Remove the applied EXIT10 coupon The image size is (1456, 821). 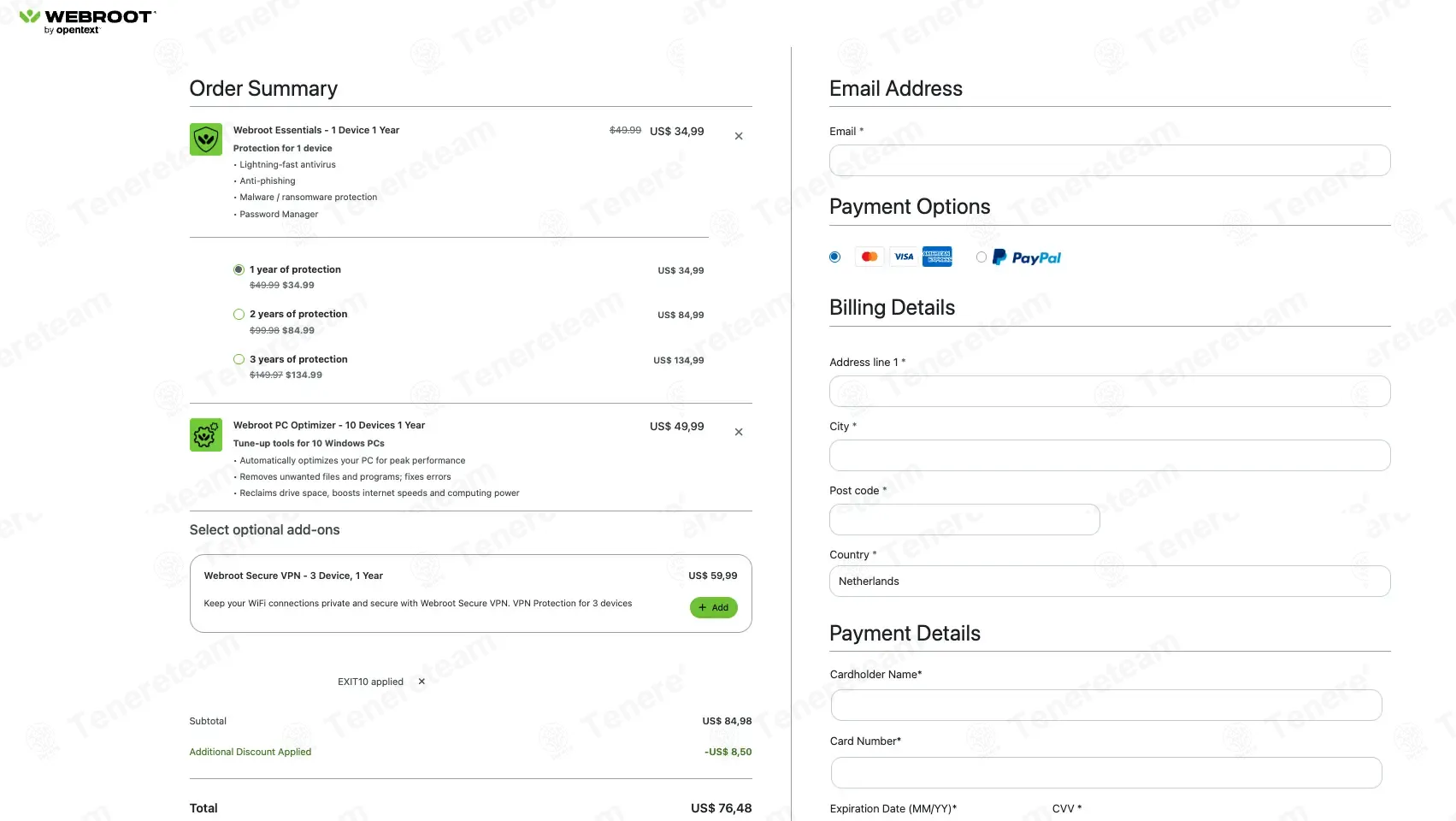(x=421, y=682)
